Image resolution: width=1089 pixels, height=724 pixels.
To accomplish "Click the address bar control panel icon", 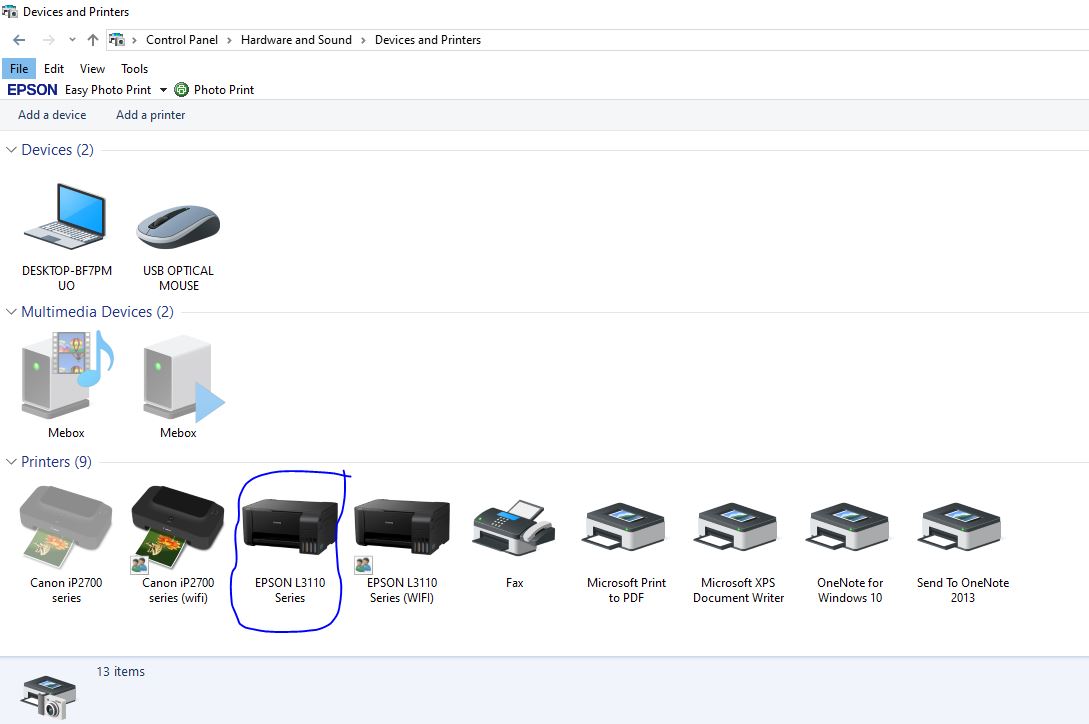I will click(x=117, y=40).
